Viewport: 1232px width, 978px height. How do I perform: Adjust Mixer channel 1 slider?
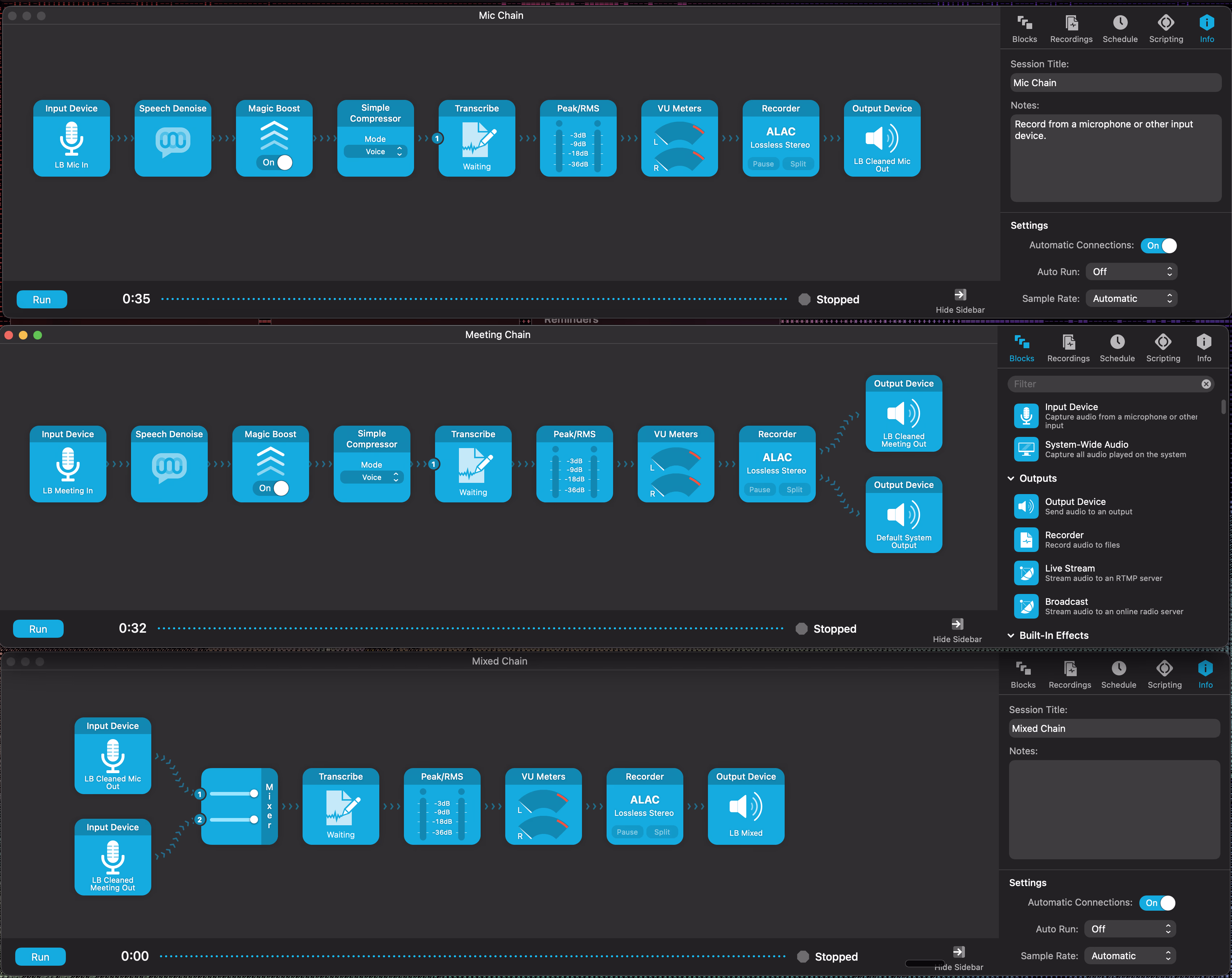coord(253,793)
